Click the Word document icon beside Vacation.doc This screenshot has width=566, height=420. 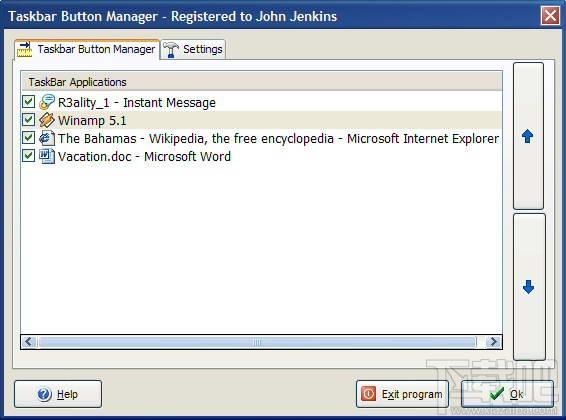(47, 156)
